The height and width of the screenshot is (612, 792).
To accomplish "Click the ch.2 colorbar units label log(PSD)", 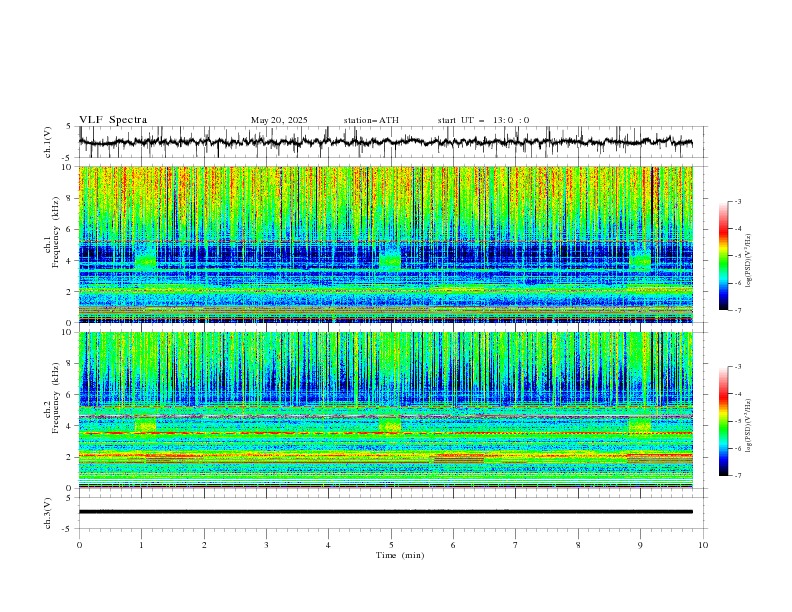I will 749,425.
